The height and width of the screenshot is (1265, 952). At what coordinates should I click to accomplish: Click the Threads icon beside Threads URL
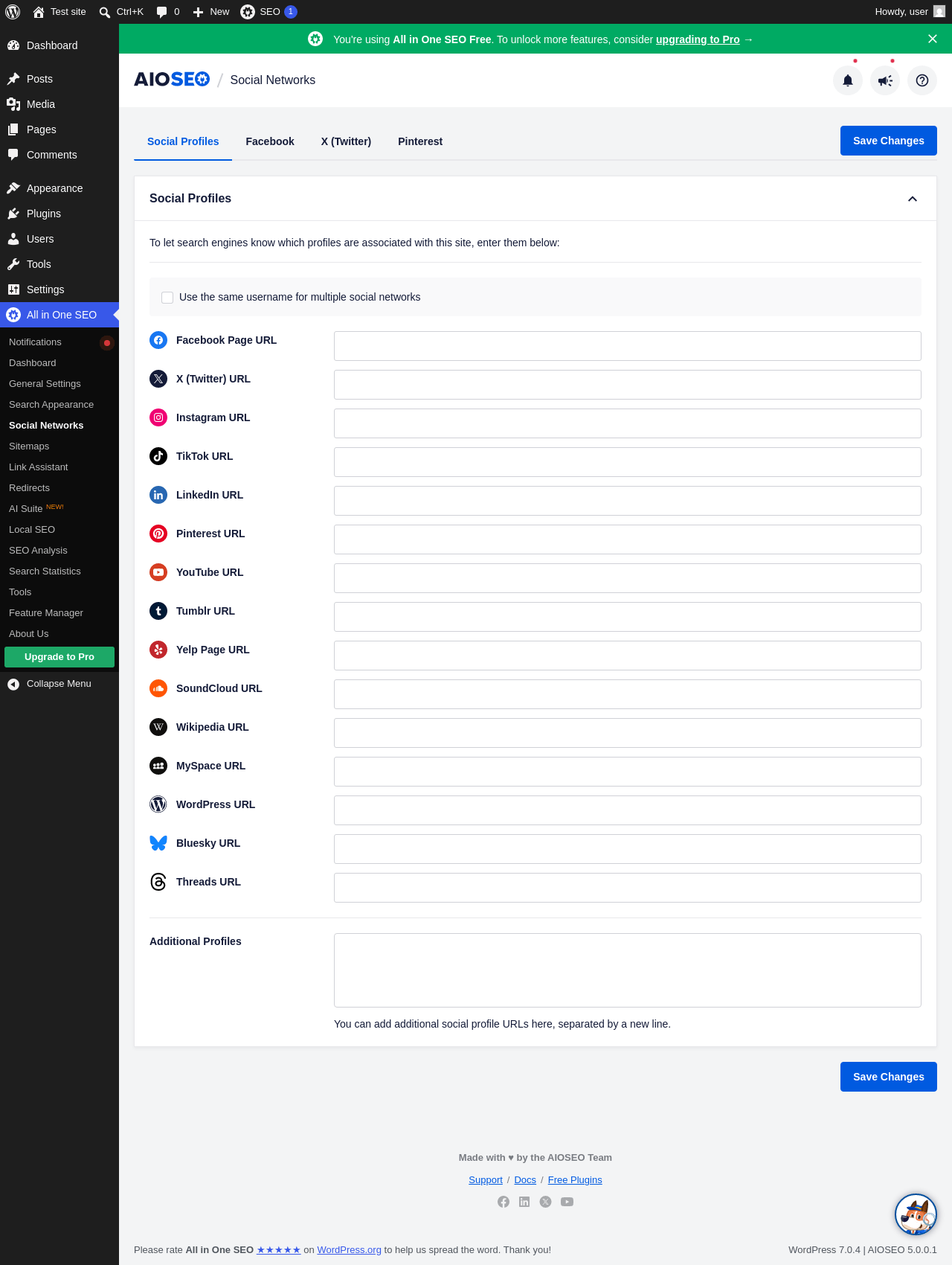tap(158, 882)
